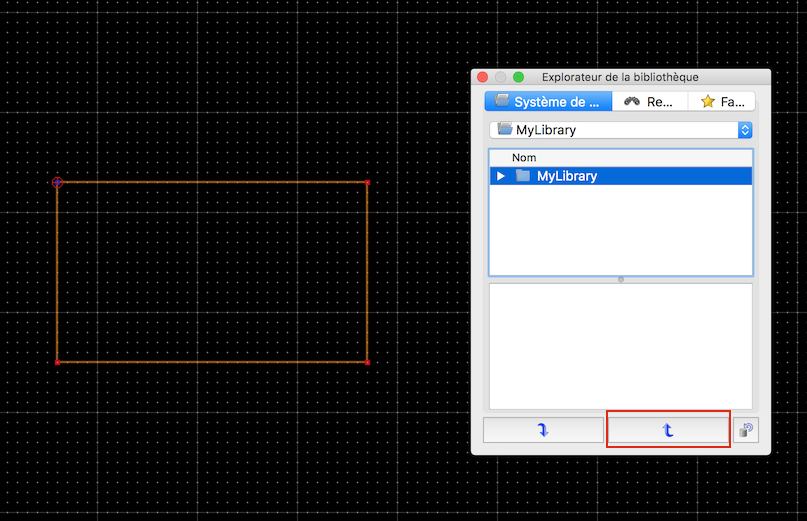The height and width of the screenshot is (521, 807).
Task: Click inside the empty preview pane
Action: coord(620,345)
